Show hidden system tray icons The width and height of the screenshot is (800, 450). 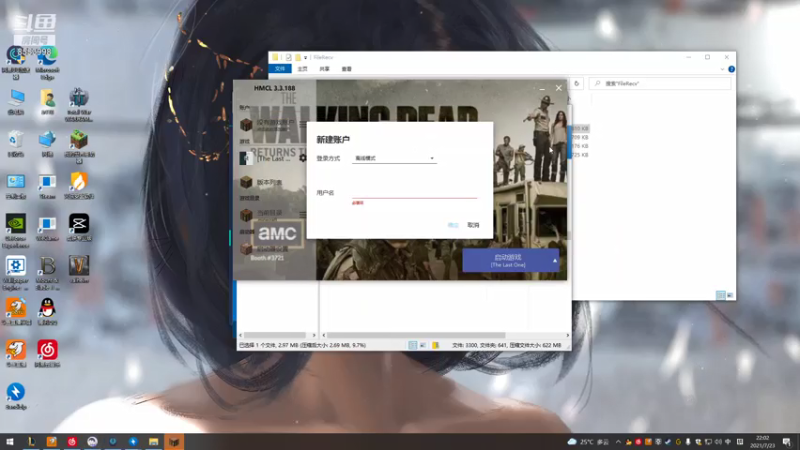tap(618, 442)
